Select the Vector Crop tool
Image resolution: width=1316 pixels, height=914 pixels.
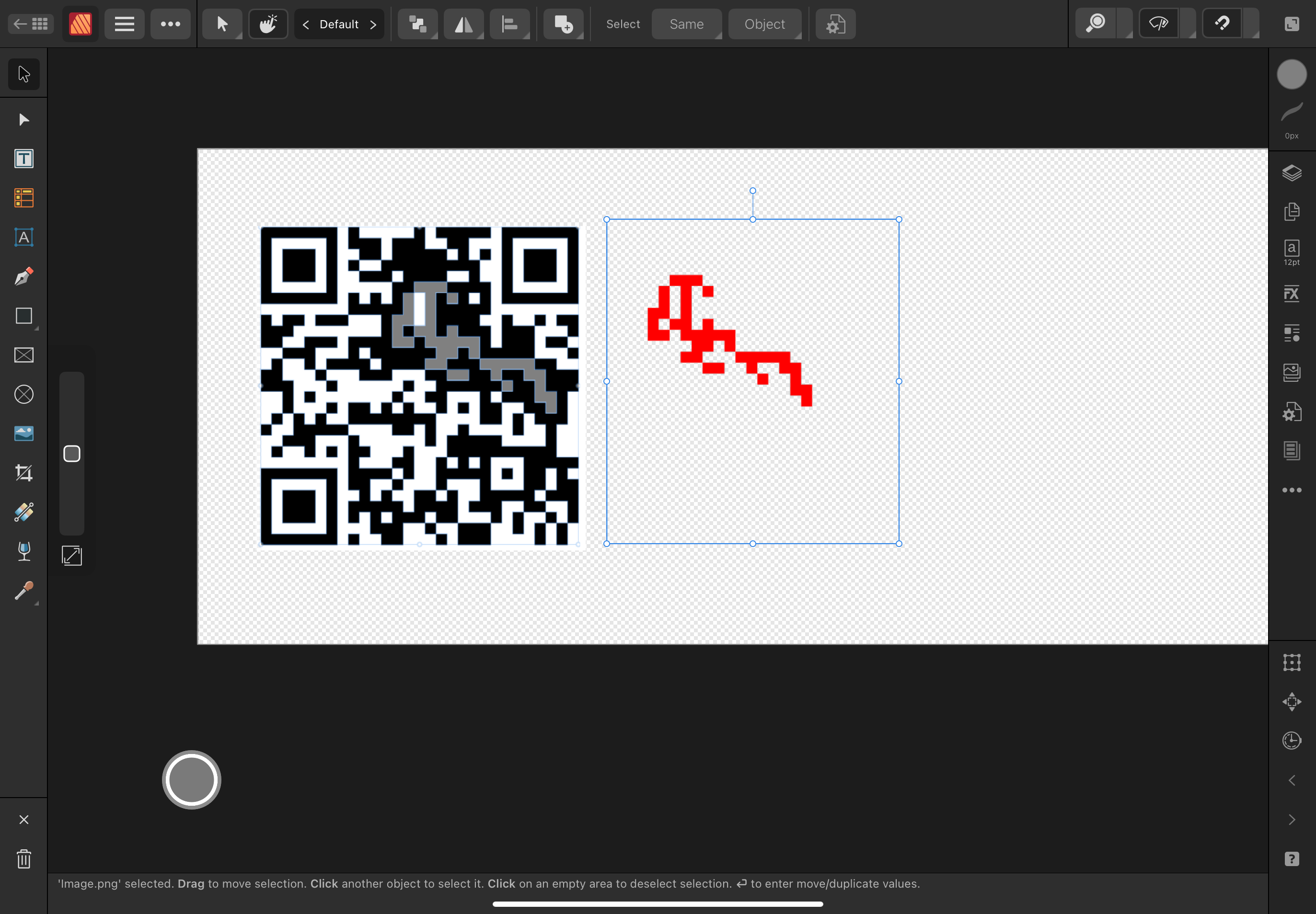24,472
